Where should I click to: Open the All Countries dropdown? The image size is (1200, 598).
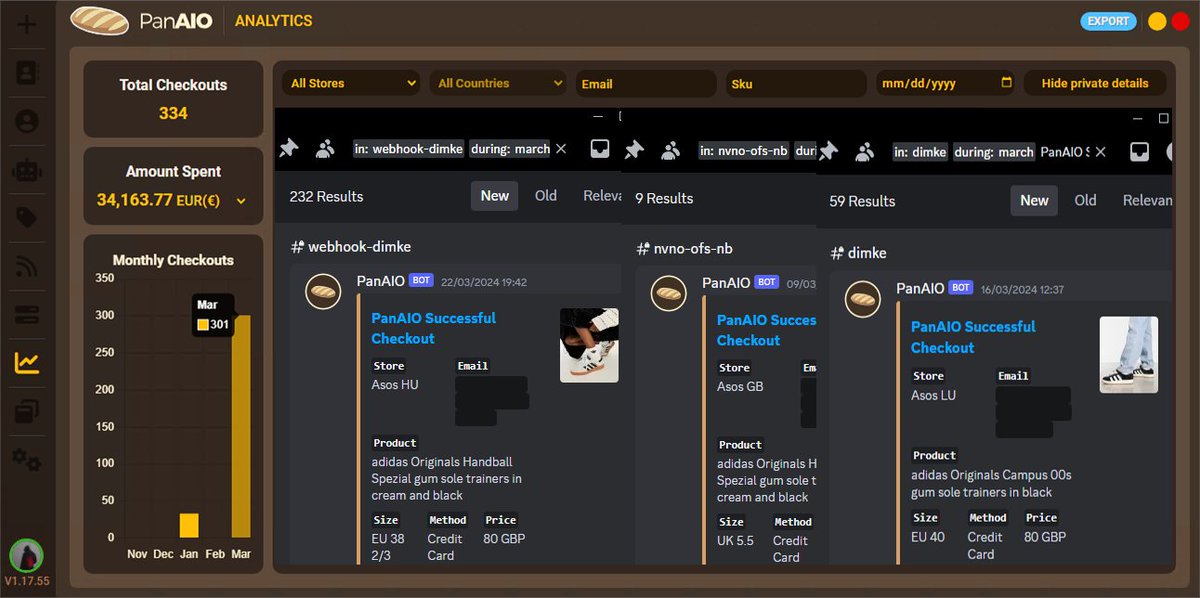click(x=499, y=83)
